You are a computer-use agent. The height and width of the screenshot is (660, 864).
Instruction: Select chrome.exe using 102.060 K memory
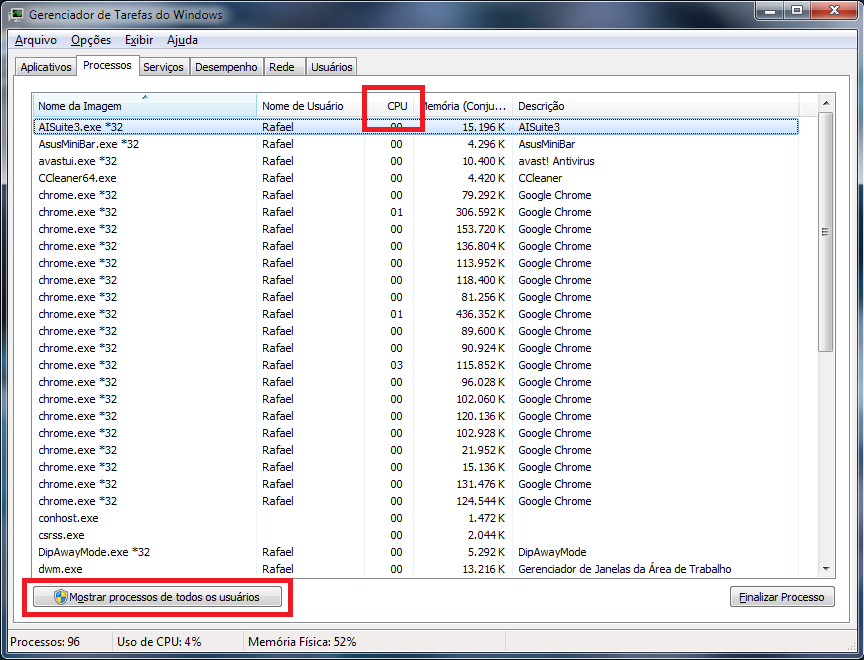pyautogui.click(x=416, y=399)
